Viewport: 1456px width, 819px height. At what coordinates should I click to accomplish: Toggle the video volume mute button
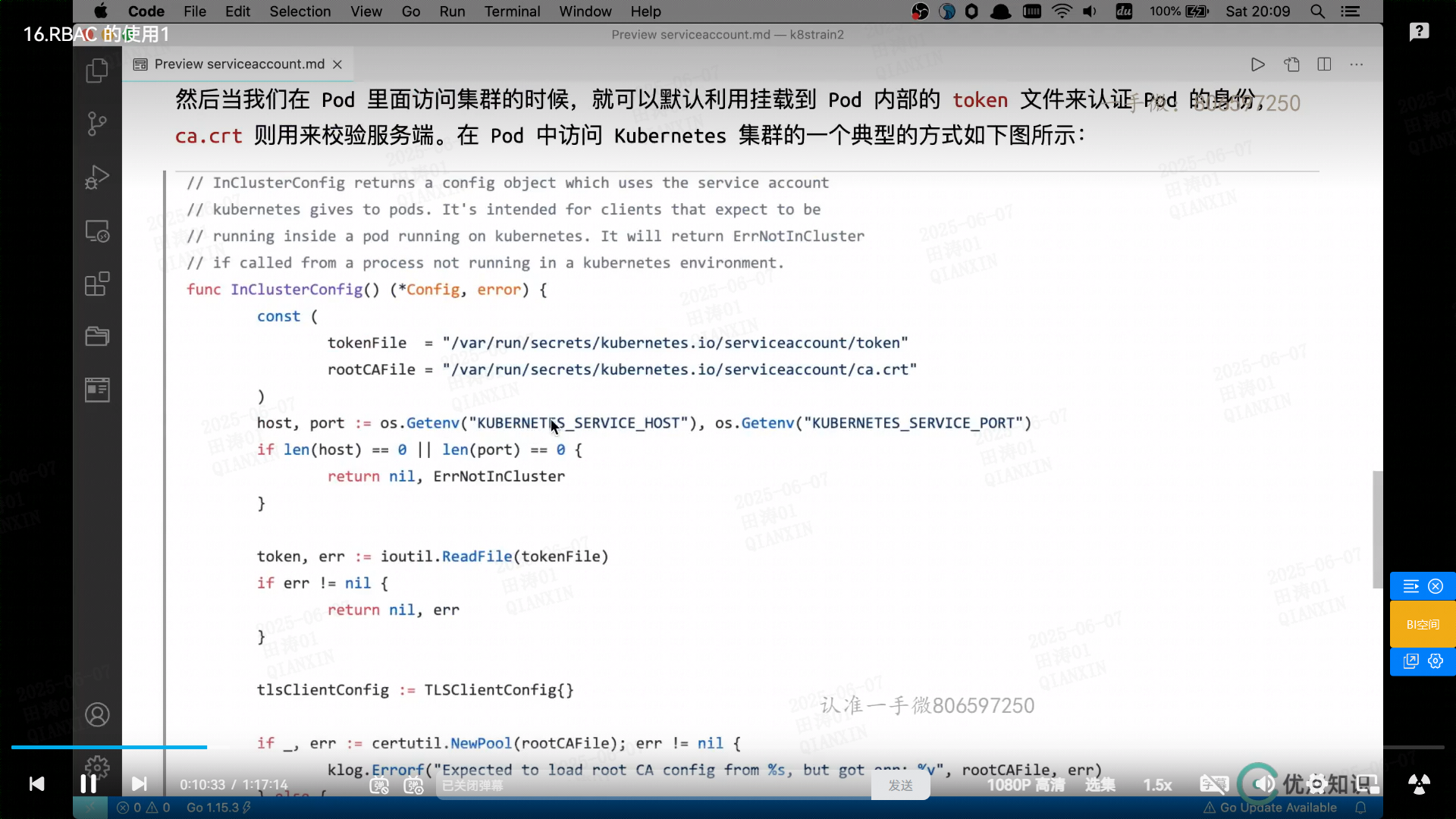[1263, 783]
